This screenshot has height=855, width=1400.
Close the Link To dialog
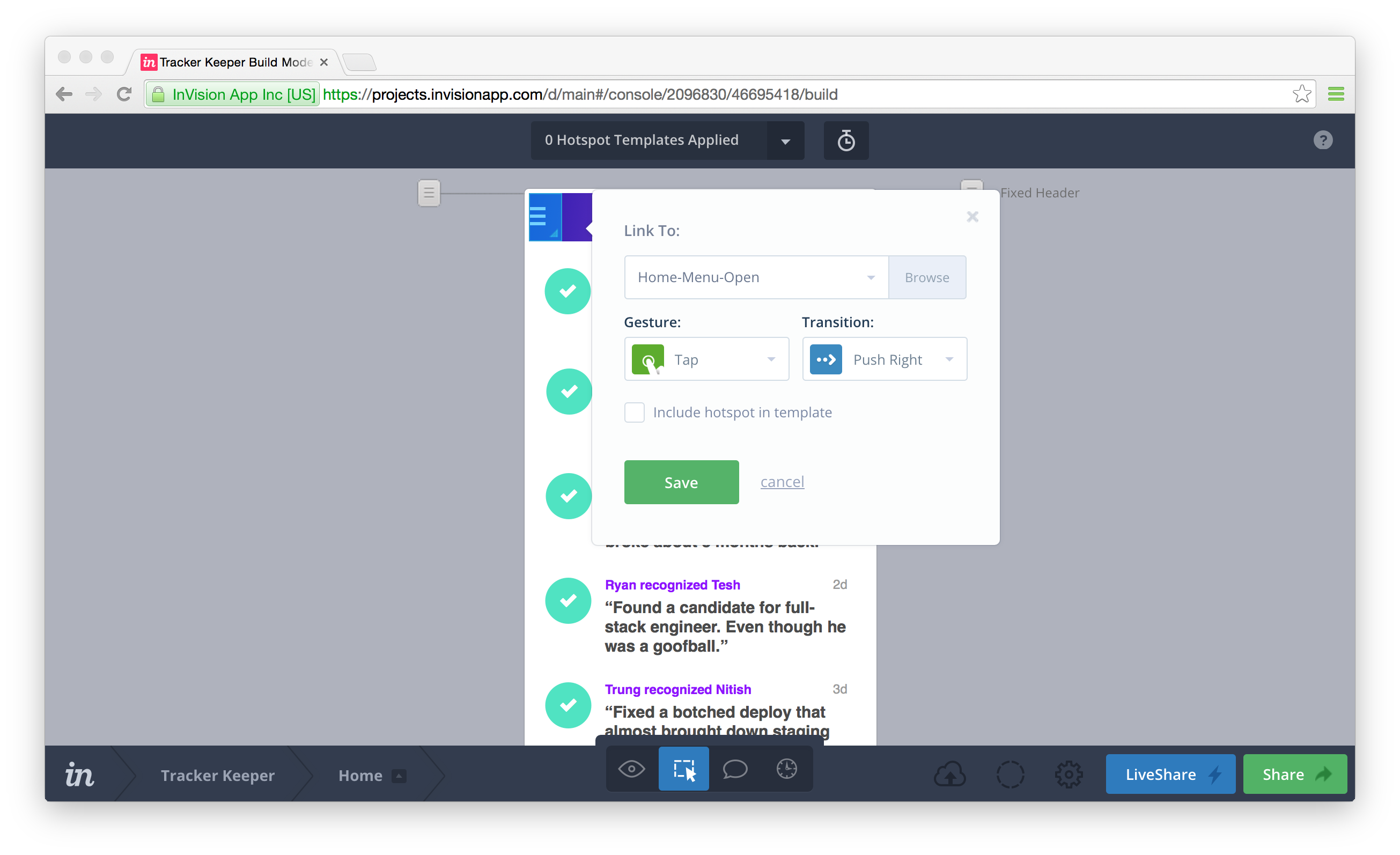pos(972,217)
